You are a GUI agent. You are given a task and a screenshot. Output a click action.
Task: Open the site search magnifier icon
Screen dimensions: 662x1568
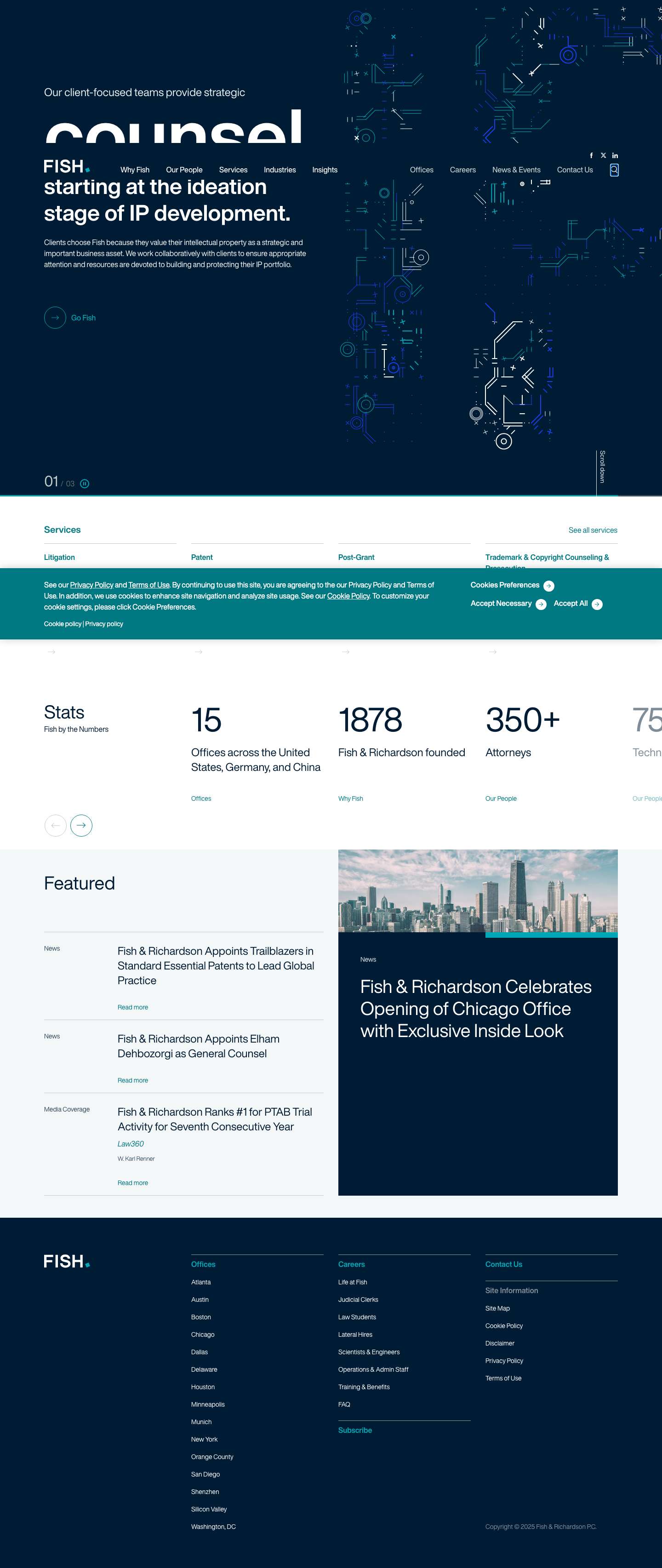pos(614,170)
